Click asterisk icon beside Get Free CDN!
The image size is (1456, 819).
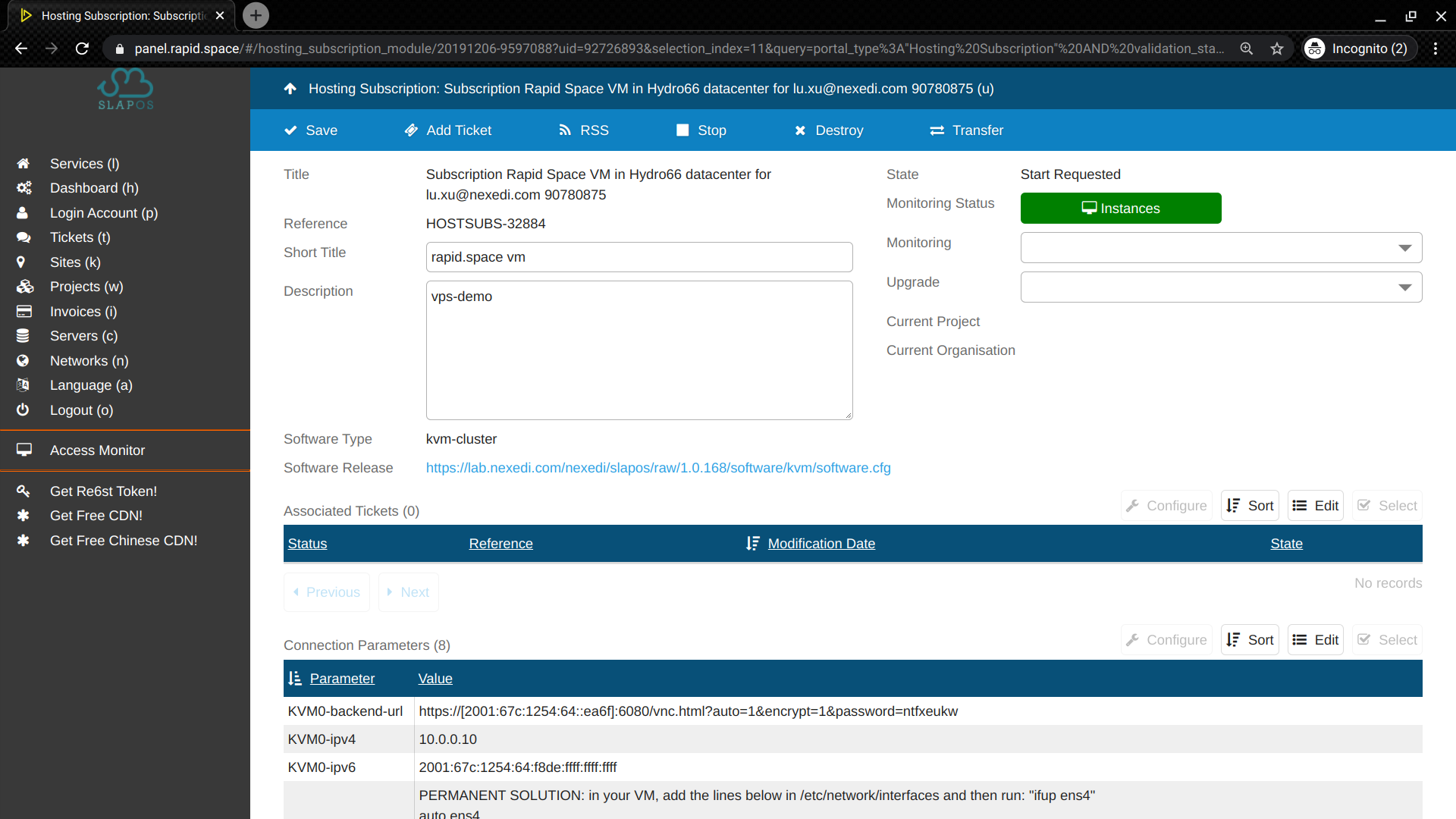pyautogui.click(x=24, y=516)
